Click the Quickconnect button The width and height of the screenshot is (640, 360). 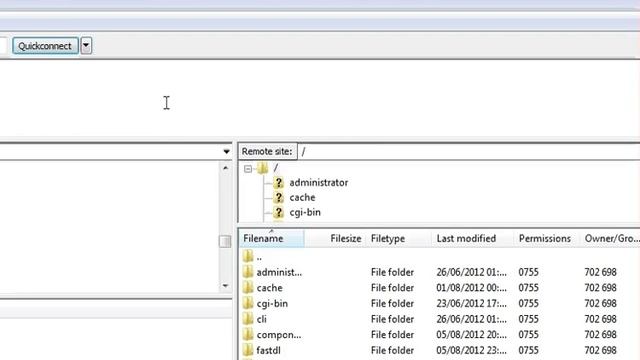click(x=45, y=46)
